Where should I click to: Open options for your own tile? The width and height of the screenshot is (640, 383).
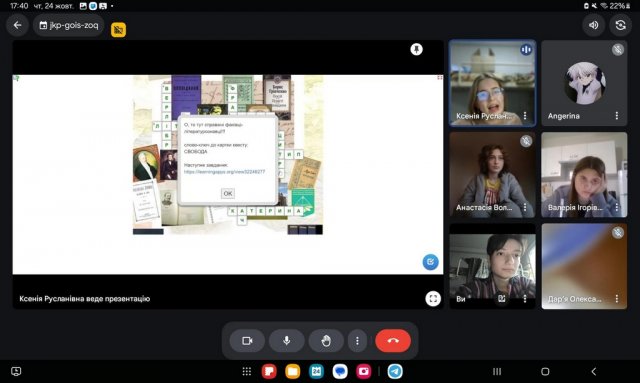(525, 299)
